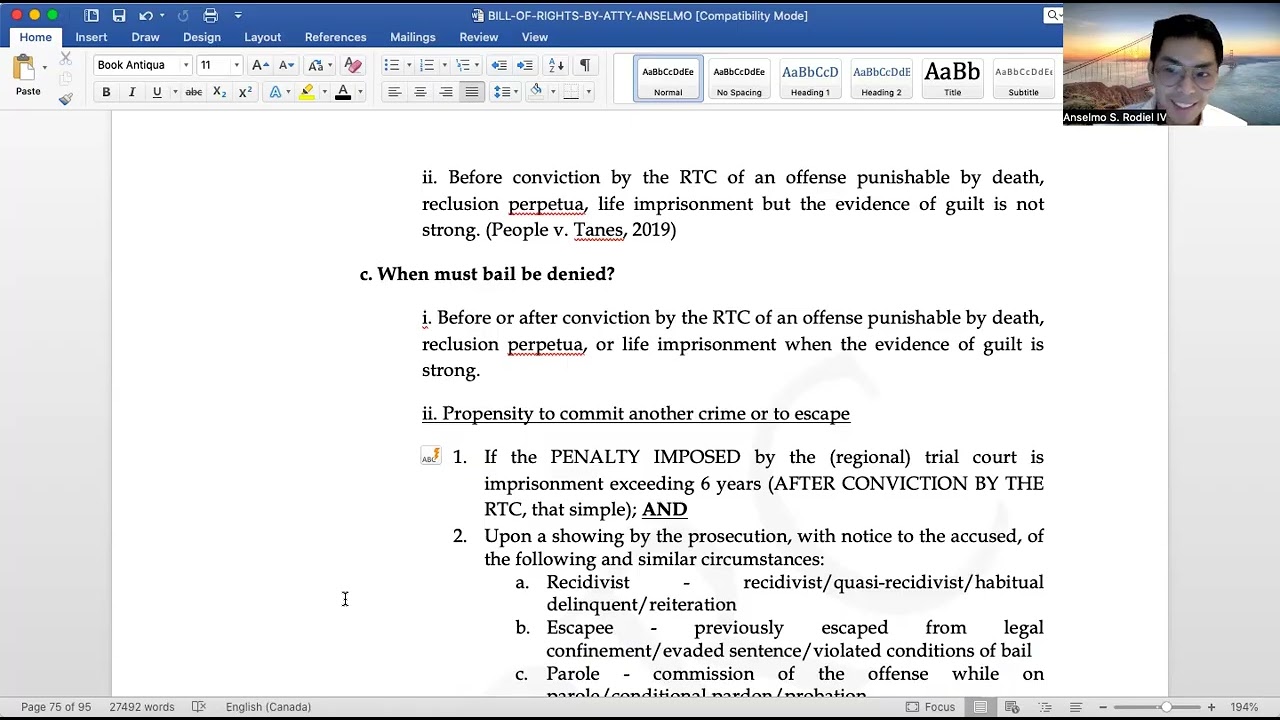The image size is (1280, 720).
Task: Open the font name dropdown
Action: coord(185,65)
